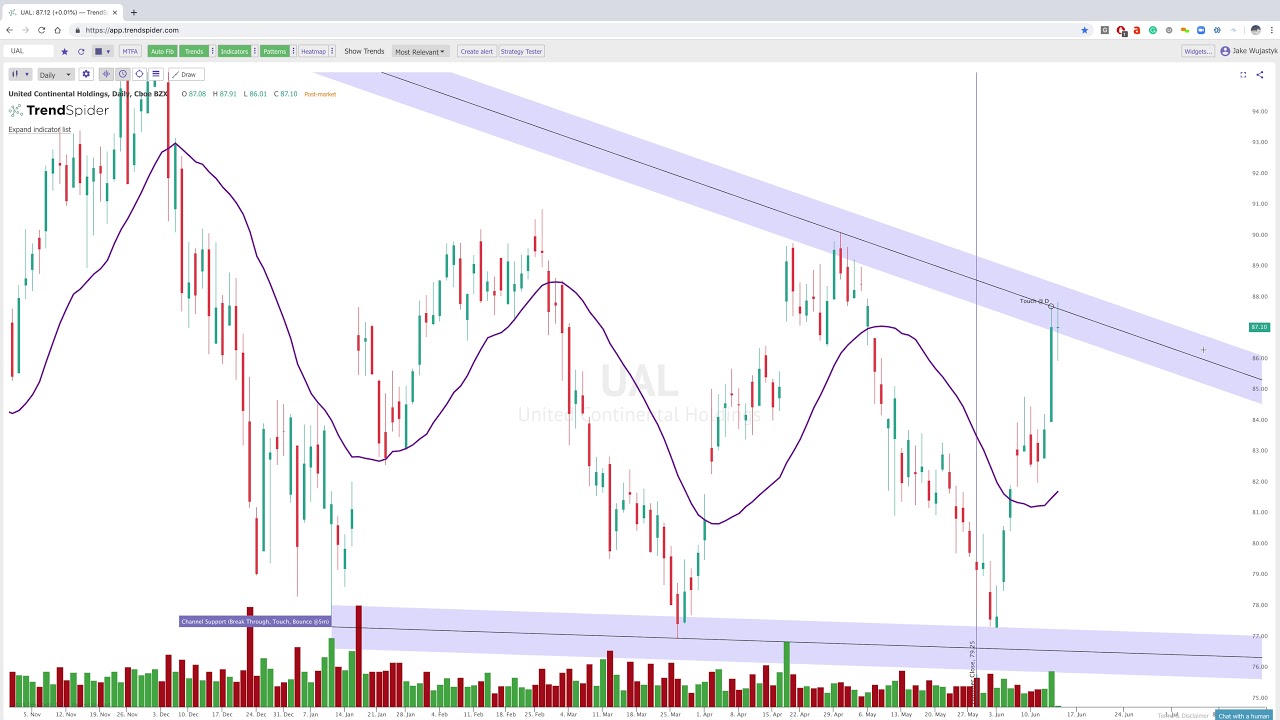
Task: Open chart settings gear icon
Action: coord(86,74)
